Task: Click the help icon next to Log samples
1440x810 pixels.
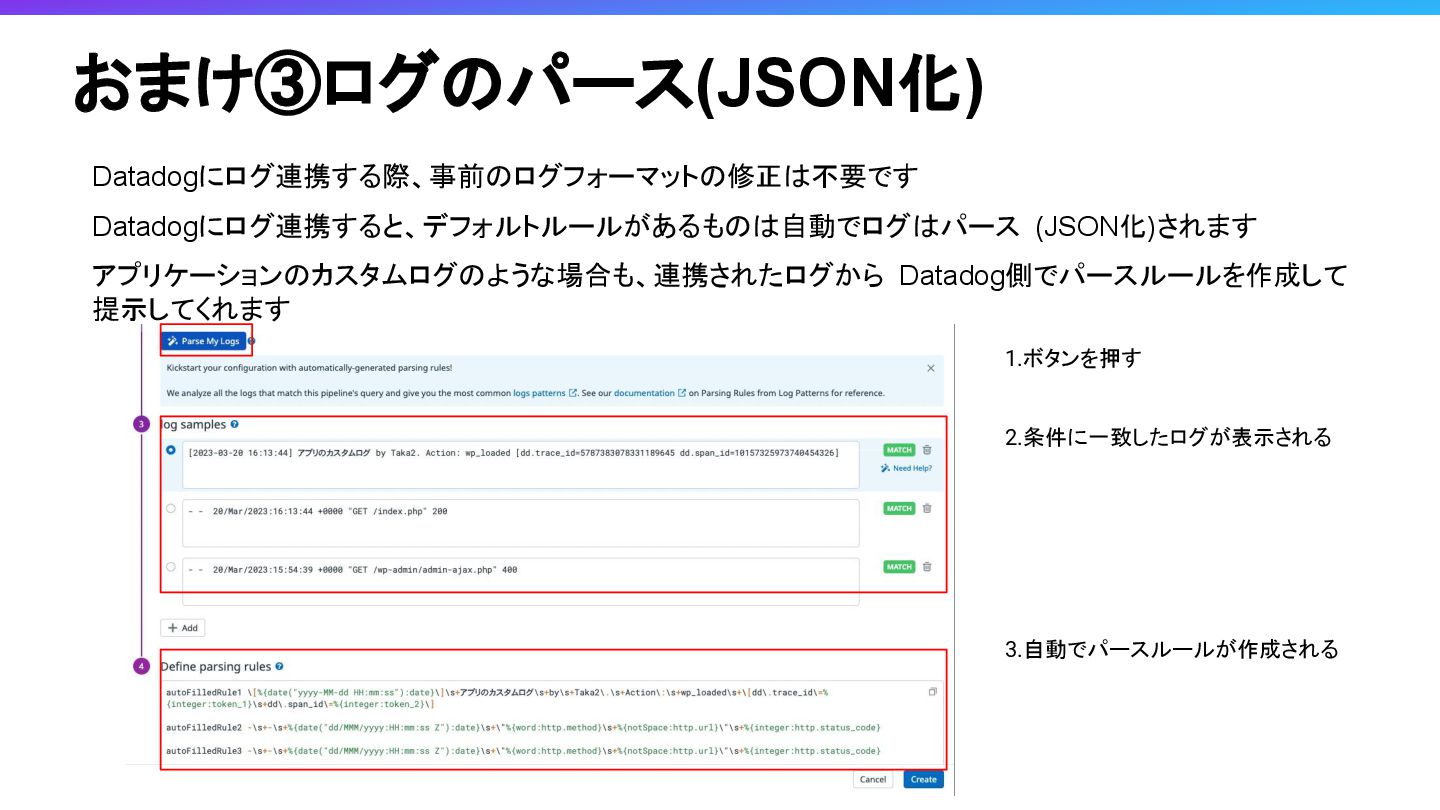Action: 234,424
